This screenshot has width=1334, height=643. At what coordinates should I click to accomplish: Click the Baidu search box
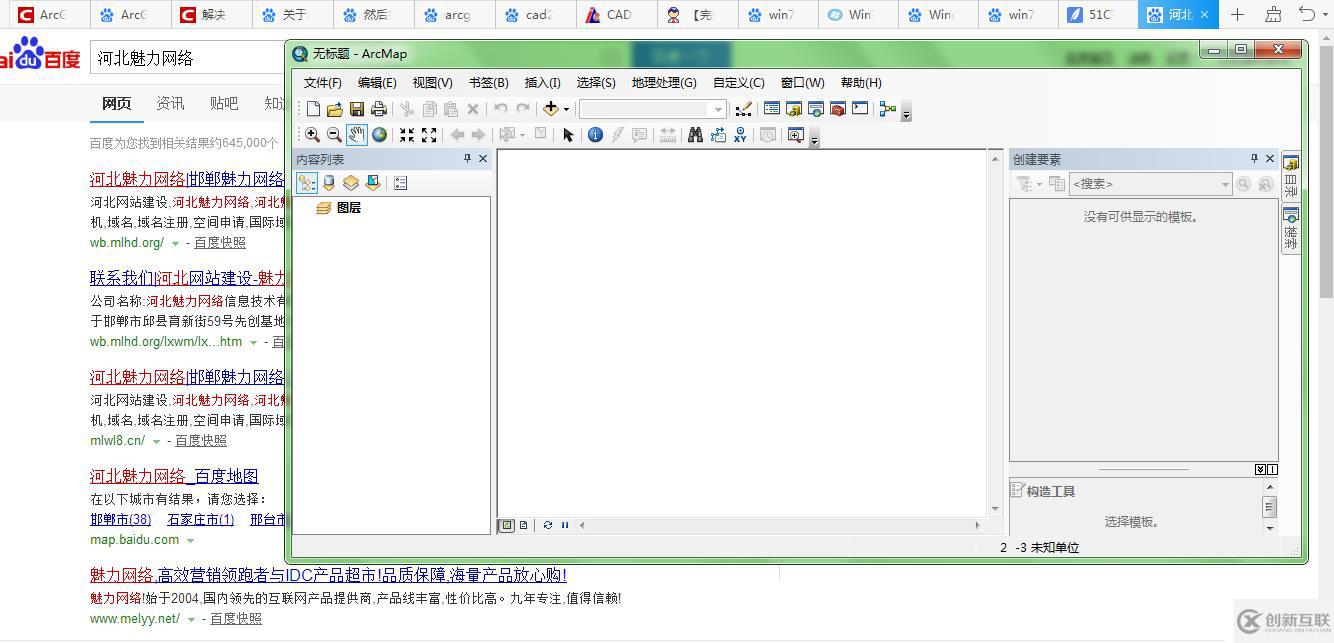click(x=188, y=59)
